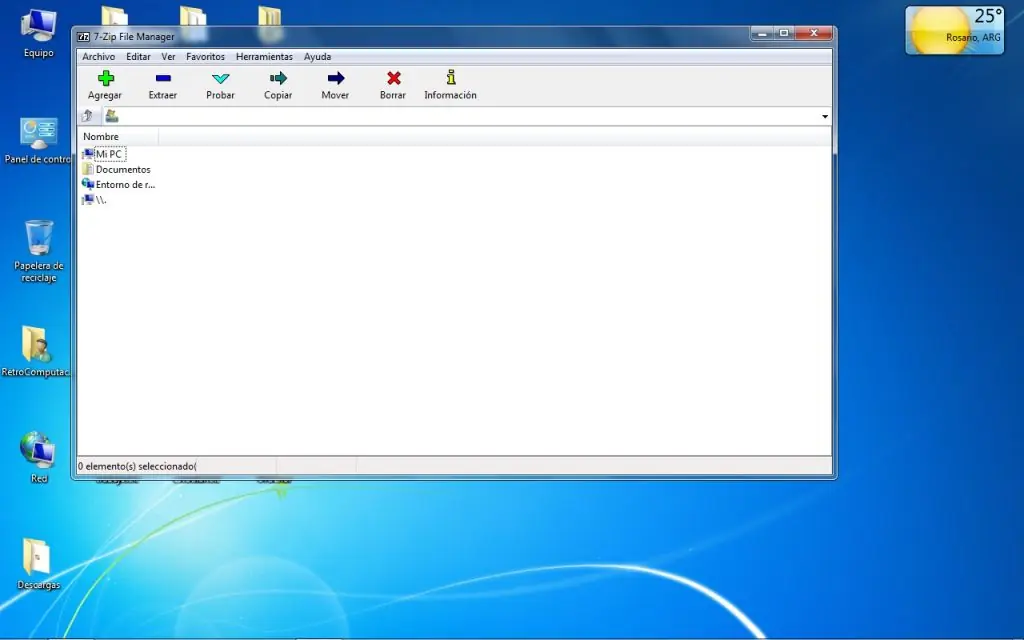Open the Herramientas menu
This screenshot has width=1024, height=640.
[x=264, y=57]
